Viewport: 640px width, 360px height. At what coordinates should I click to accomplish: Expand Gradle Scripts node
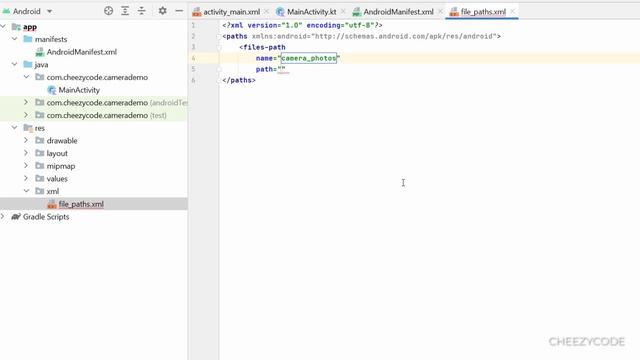pos(3,216)
